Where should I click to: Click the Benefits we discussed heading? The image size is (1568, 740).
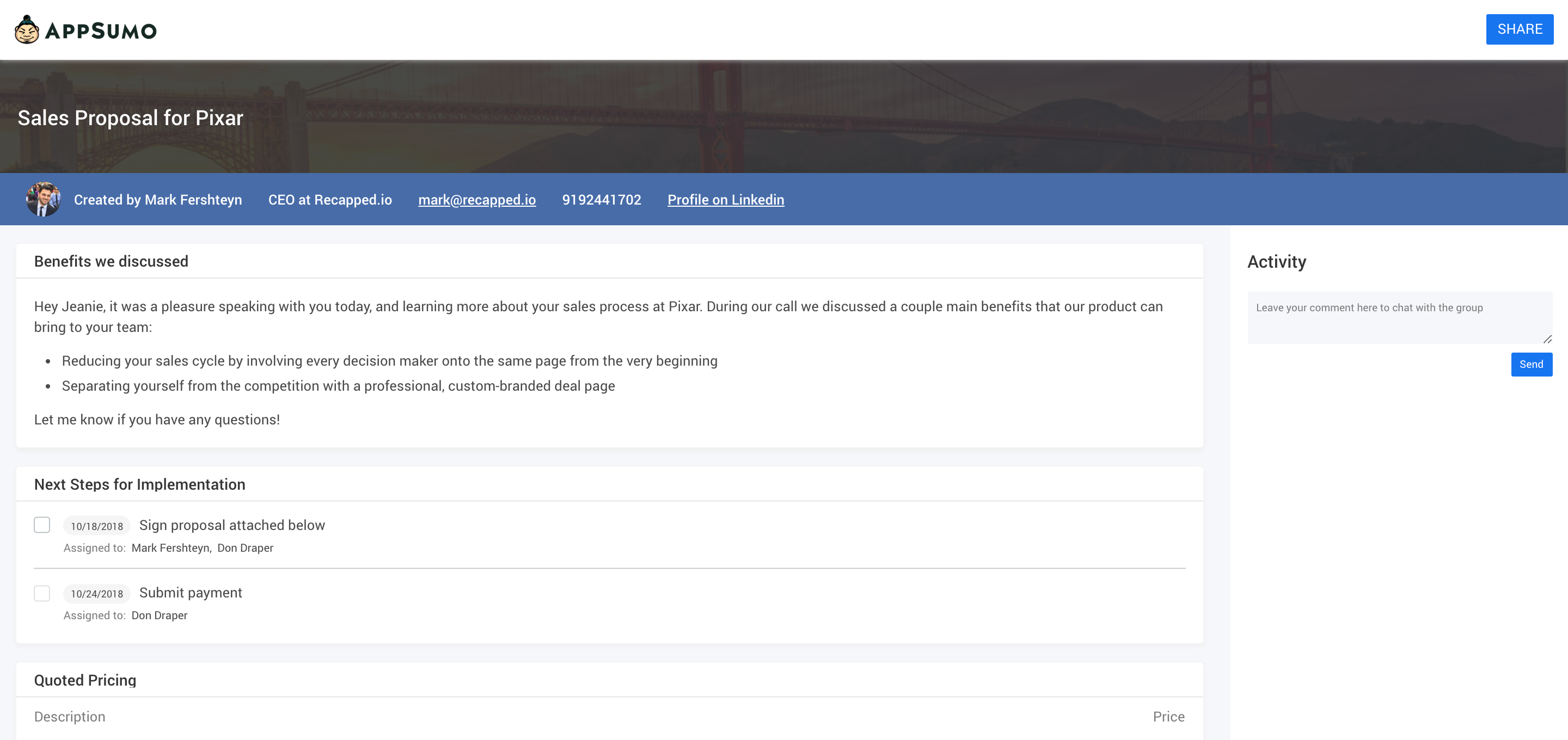111,261
